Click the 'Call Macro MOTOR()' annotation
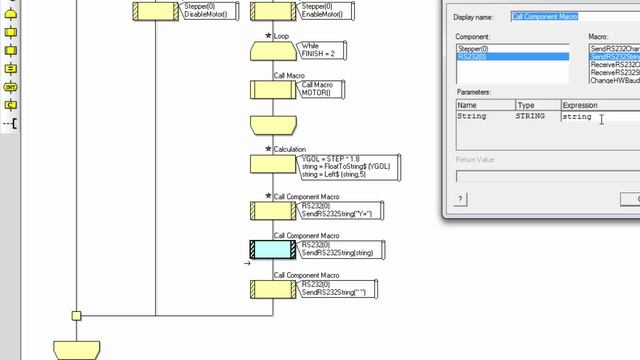This screenshot has width=640, height=360. pyautogui.click(x=320, y=89)
